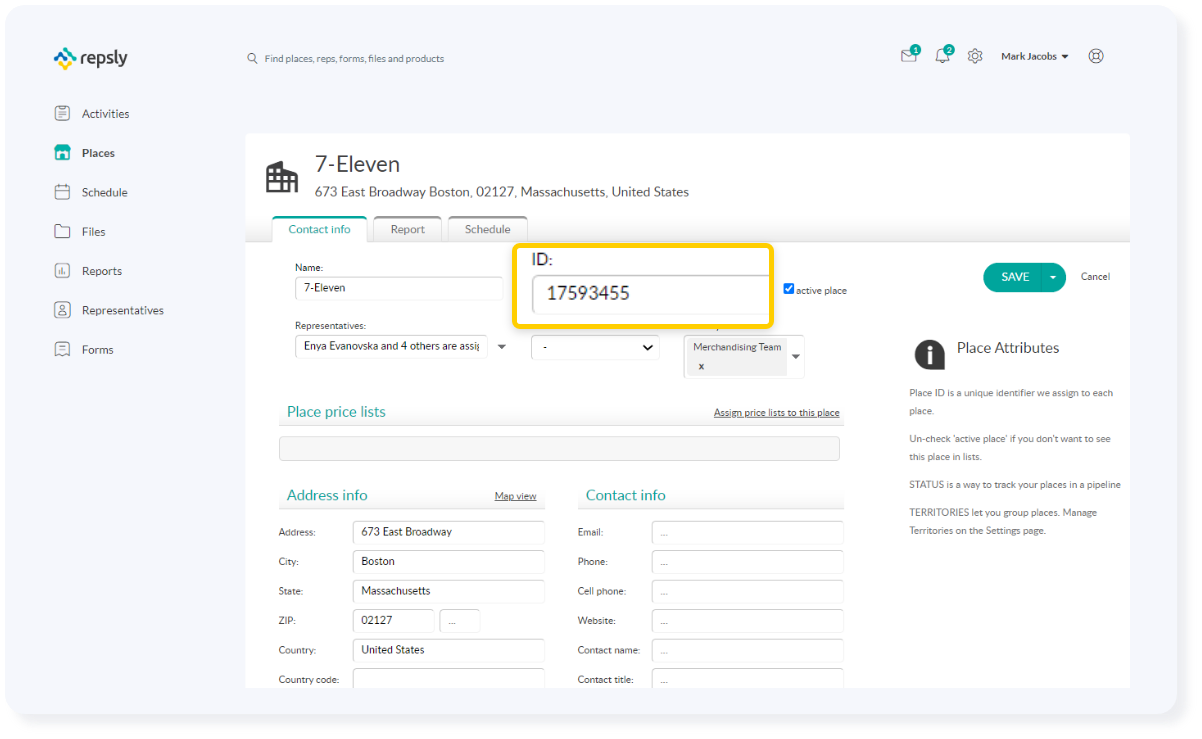Click the Country code field
This screenshot has width=1202, height=739.
coord(449,679)
